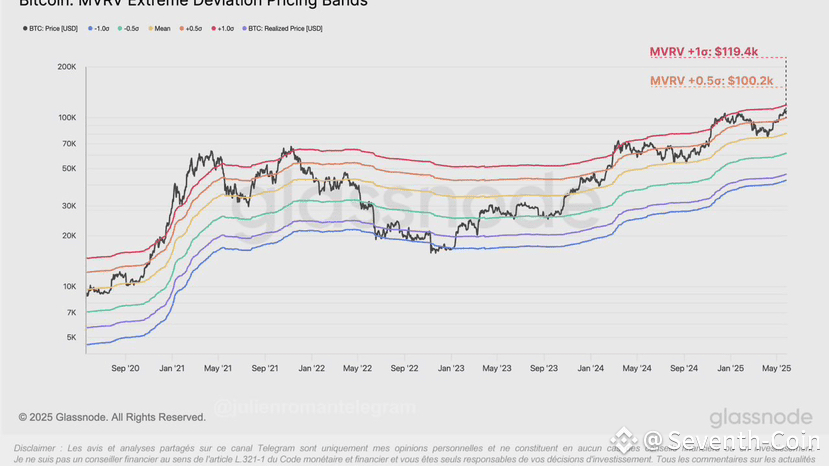Click the May '24 x-axis label

(x=637, y=368)
